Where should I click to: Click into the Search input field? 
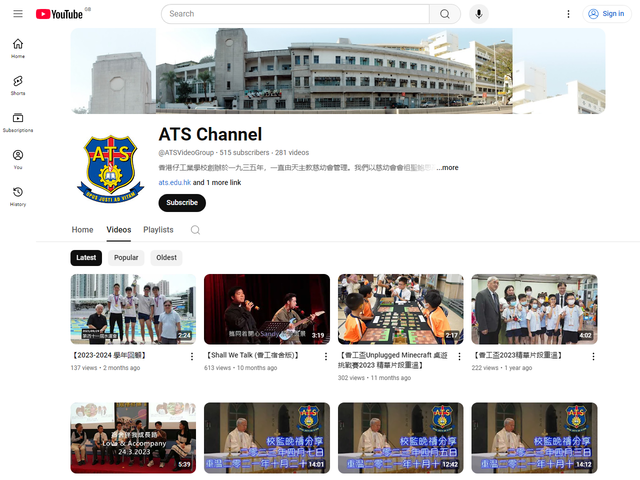coord(295,14)
